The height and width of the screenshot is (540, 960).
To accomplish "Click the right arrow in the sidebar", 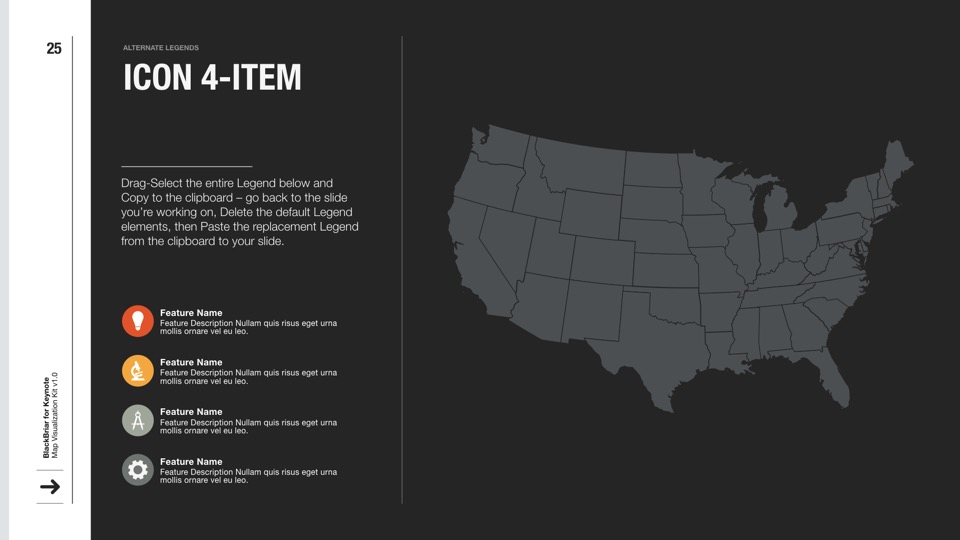I will [50, 487].
